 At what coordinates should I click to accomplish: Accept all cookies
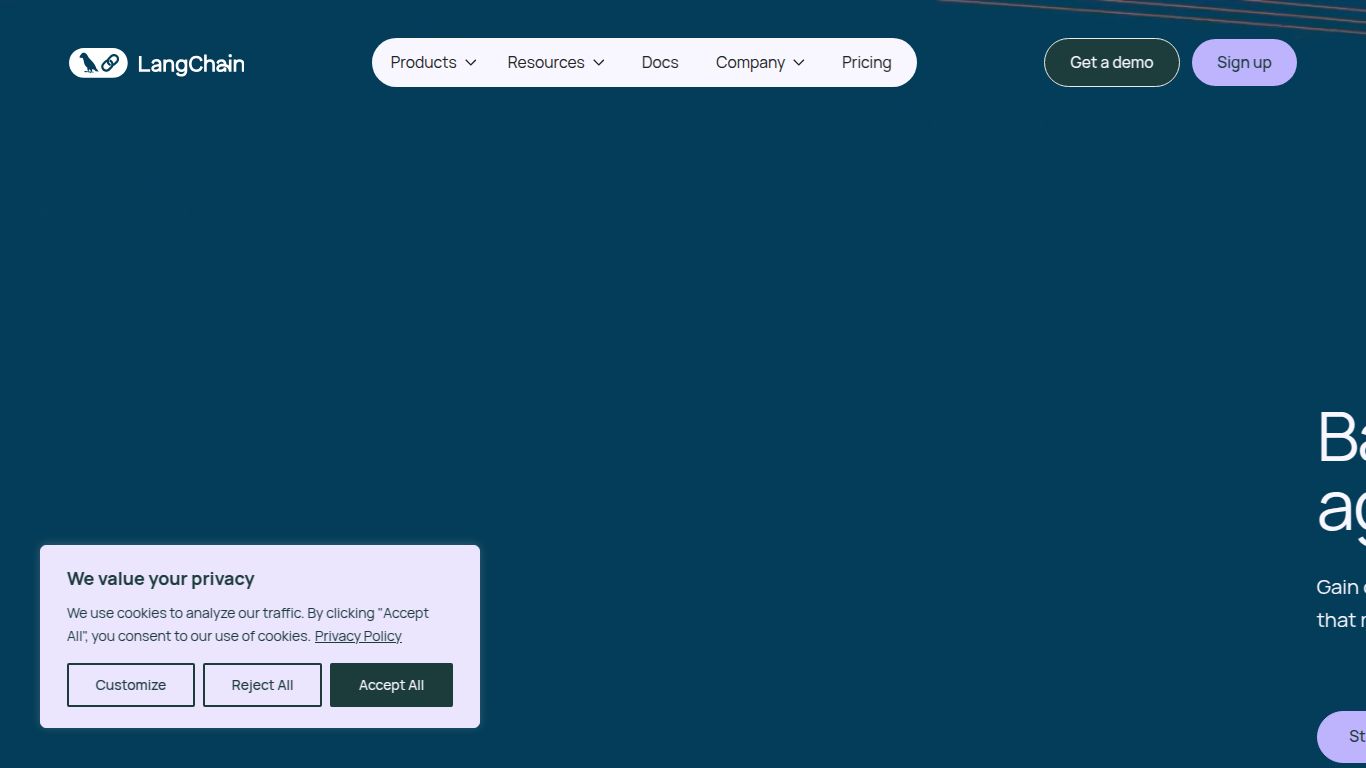391,685
